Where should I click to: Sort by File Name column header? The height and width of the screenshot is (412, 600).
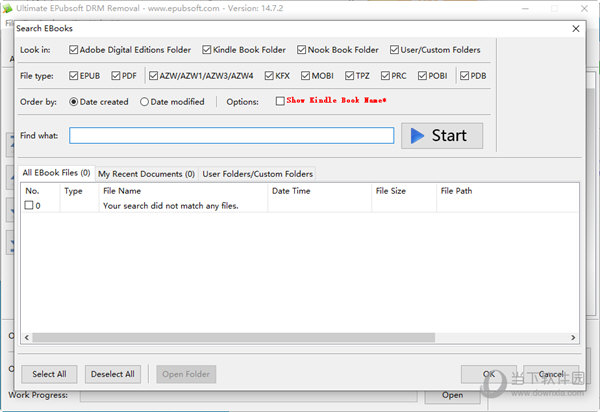coord(183,191)
